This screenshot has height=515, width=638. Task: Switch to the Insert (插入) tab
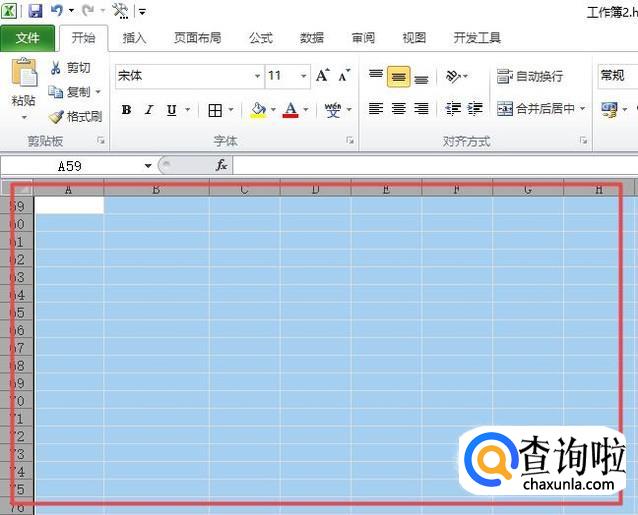click(x=134, y=38)
